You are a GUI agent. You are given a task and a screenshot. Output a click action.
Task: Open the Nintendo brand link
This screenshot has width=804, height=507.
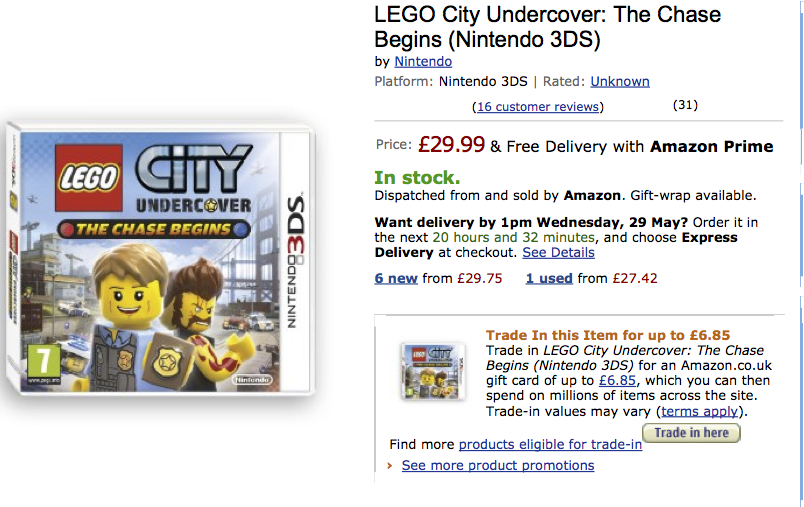point(423,61)
